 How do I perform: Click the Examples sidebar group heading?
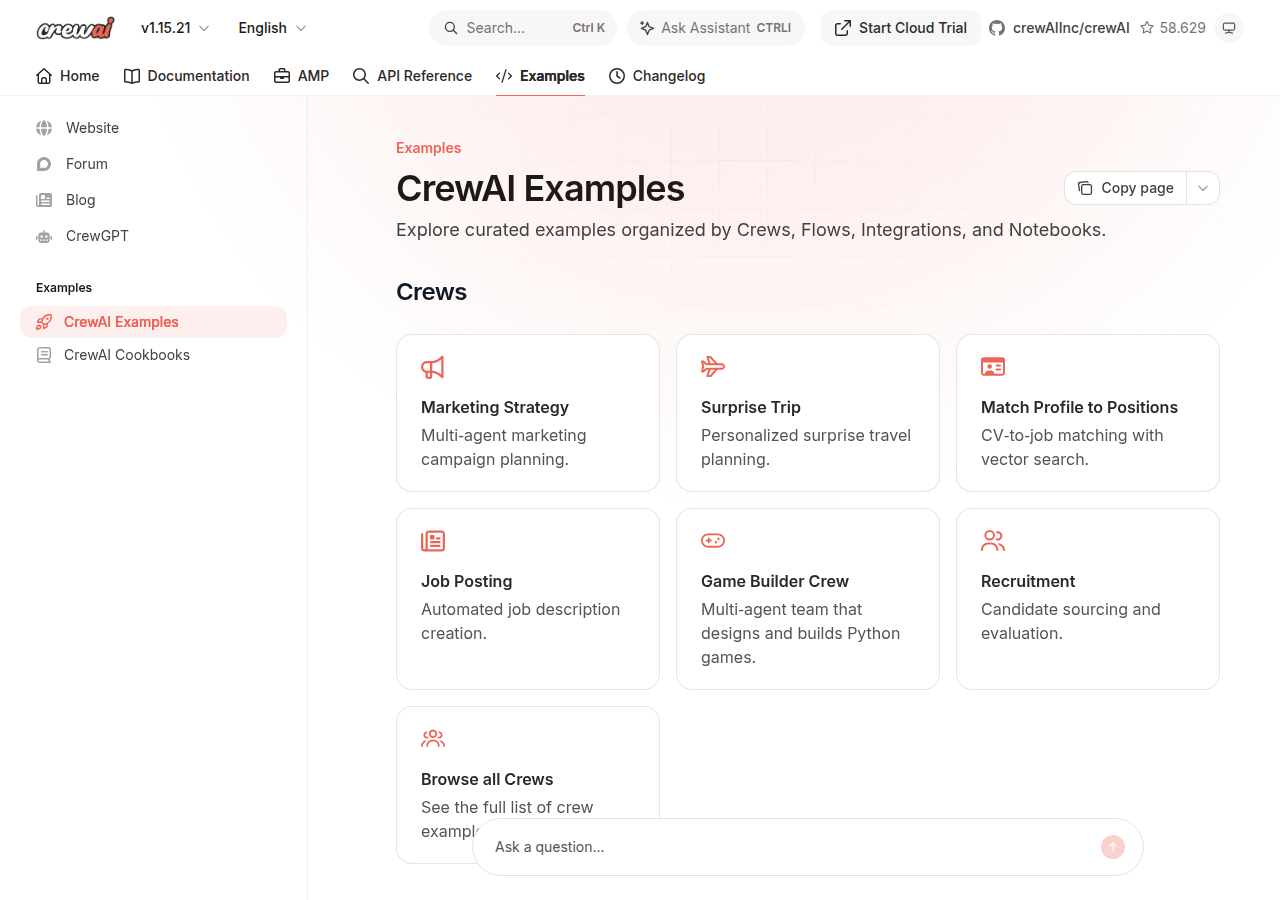point(64,288)
